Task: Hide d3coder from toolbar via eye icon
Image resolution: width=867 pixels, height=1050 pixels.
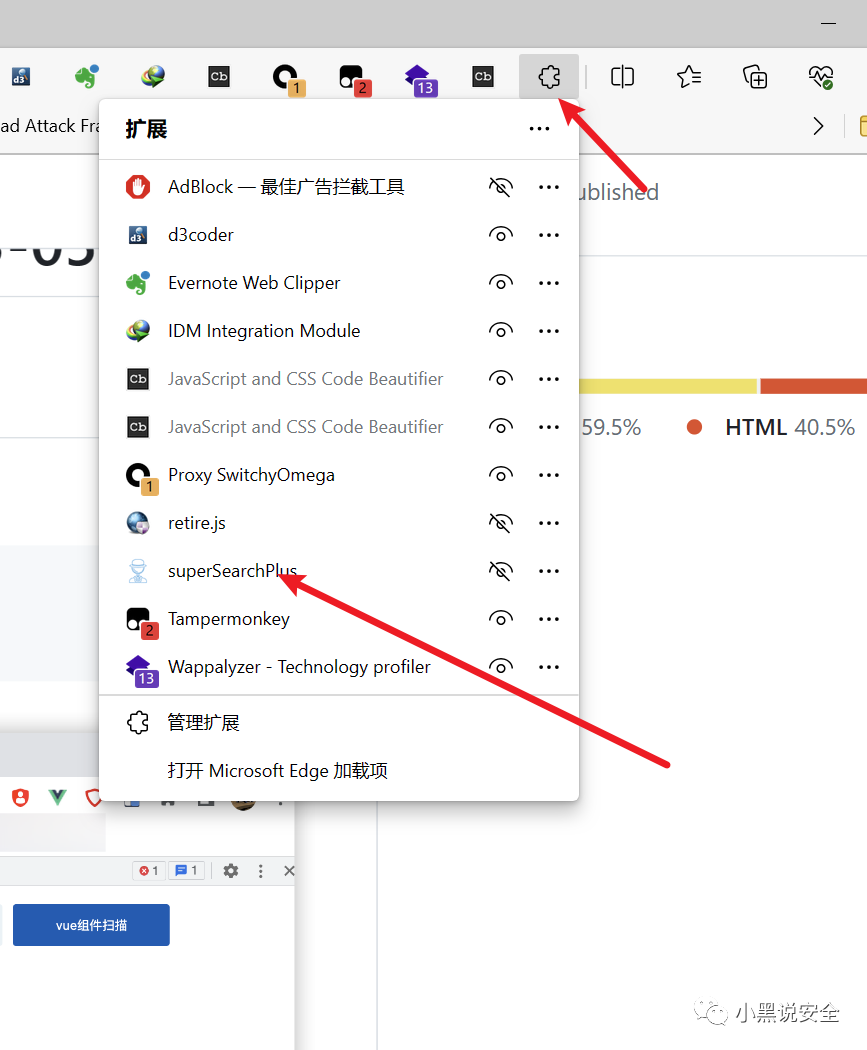Action: point(501,235)
